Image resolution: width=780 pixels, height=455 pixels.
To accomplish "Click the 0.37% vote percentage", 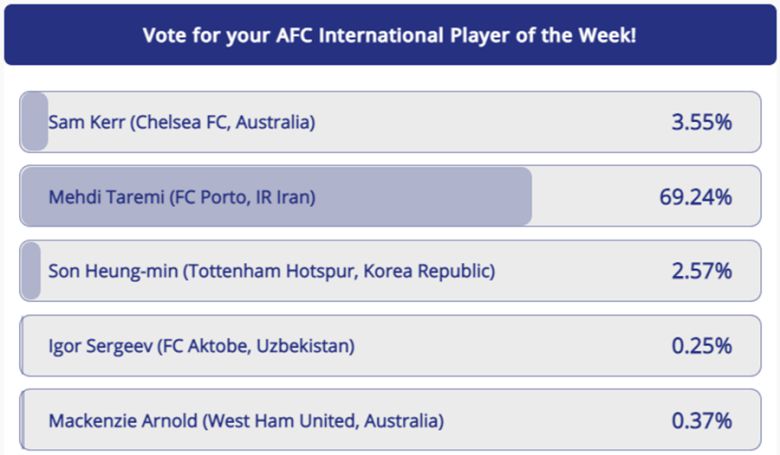I will click(x=701, y=421).
